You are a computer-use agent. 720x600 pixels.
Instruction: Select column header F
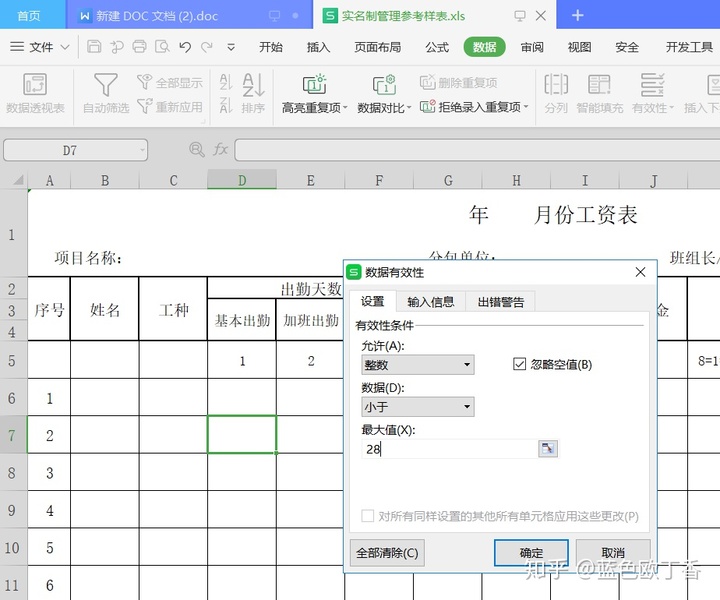(379, 180)
